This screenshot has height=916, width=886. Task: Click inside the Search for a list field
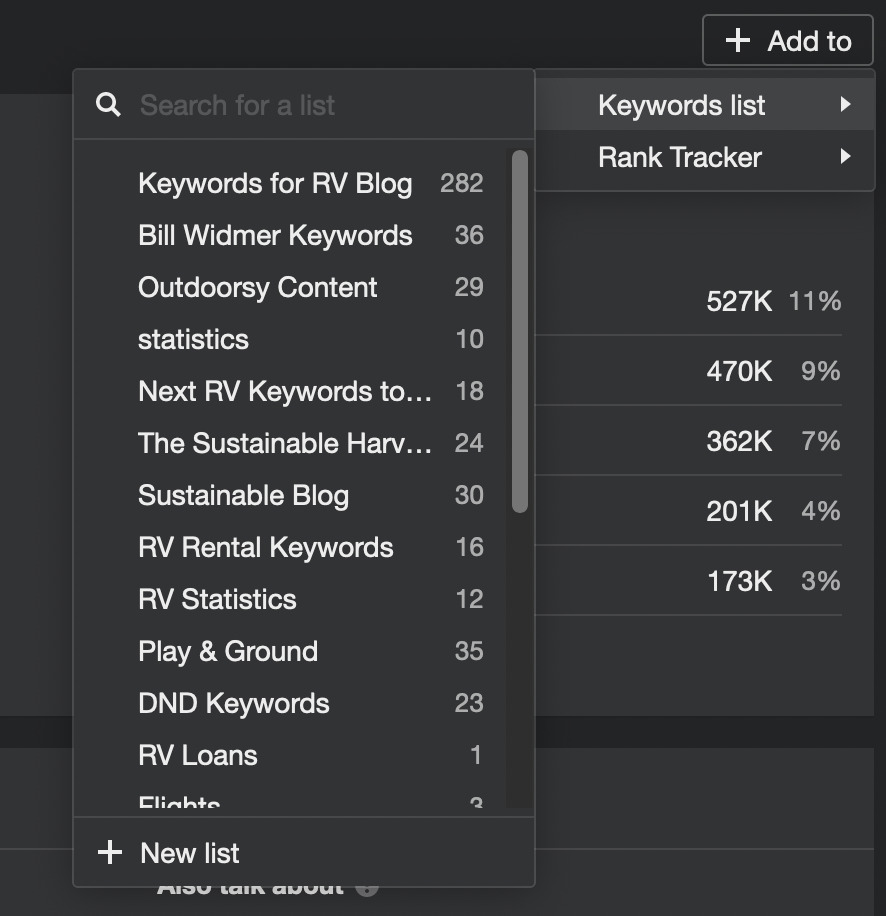point(300,104)
